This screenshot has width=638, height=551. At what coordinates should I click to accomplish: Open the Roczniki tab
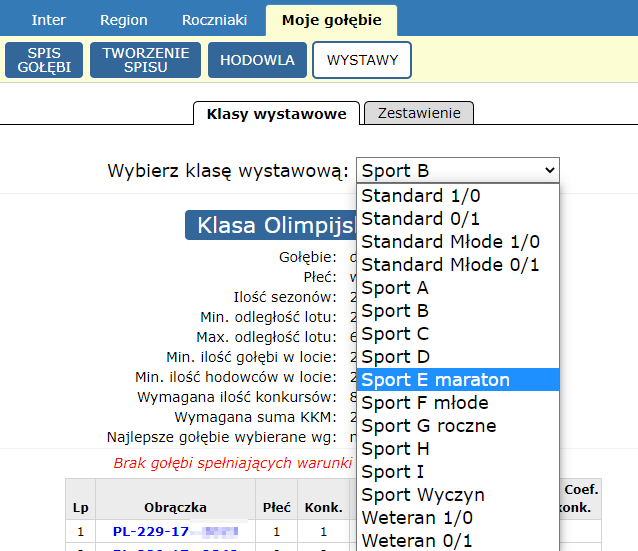pyautogui.click(x=215, y=20)
